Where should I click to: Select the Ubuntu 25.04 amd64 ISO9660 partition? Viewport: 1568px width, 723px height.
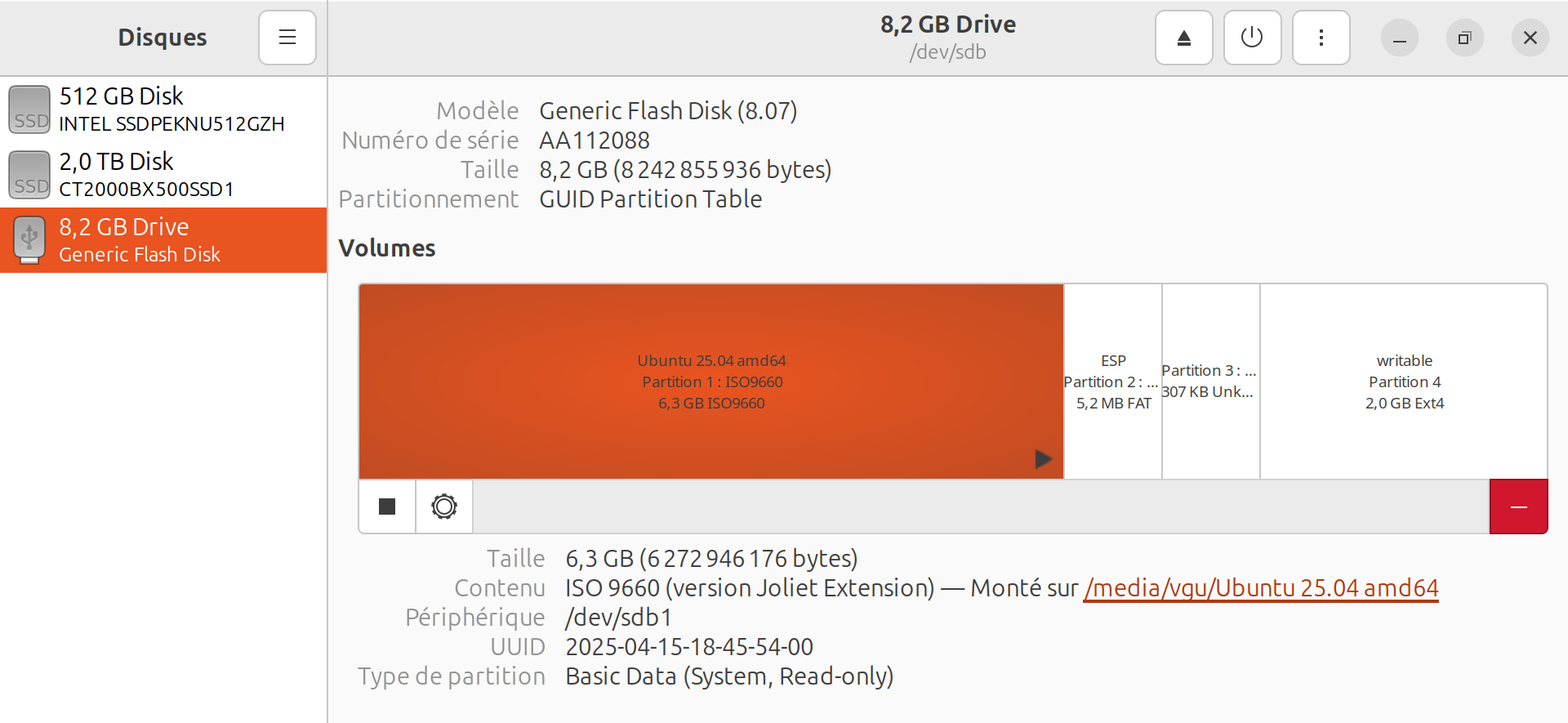pyautogui.click(x=711, y=382)
